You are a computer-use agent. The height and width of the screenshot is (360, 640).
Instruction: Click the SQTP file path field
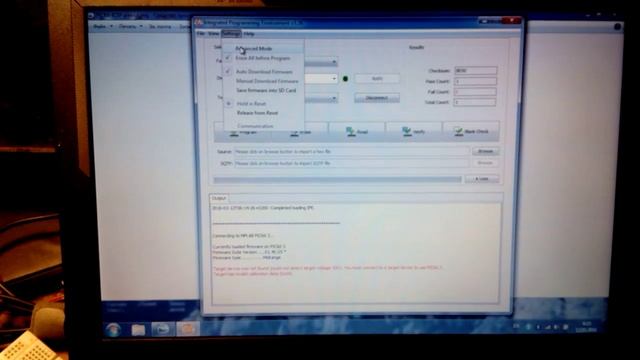pos(351,163)
